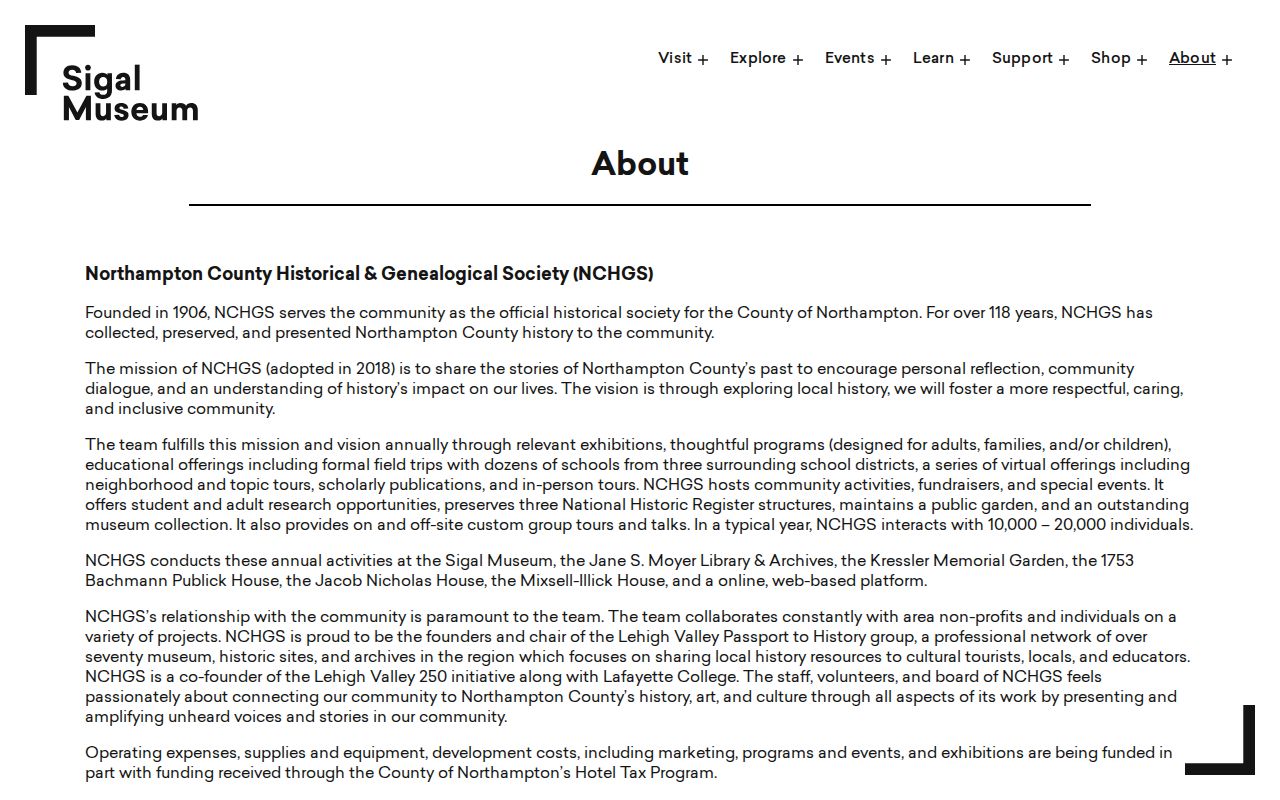Open the Learn menu
This screenshot has width=1280, height=800.
[933, 58]
